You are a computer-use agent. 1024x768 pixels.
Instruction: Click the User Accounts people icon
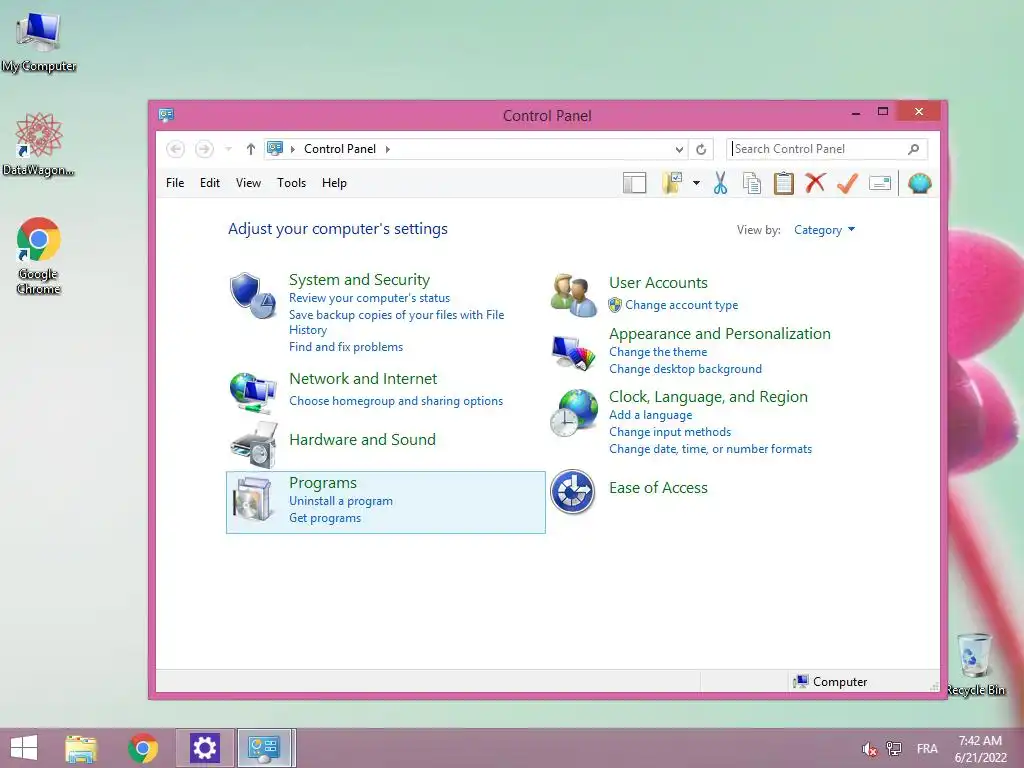573,295
